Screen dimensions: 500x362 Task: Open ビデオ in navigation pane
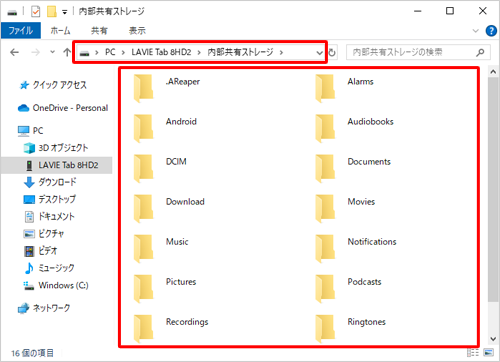click(x=47, y=251)
